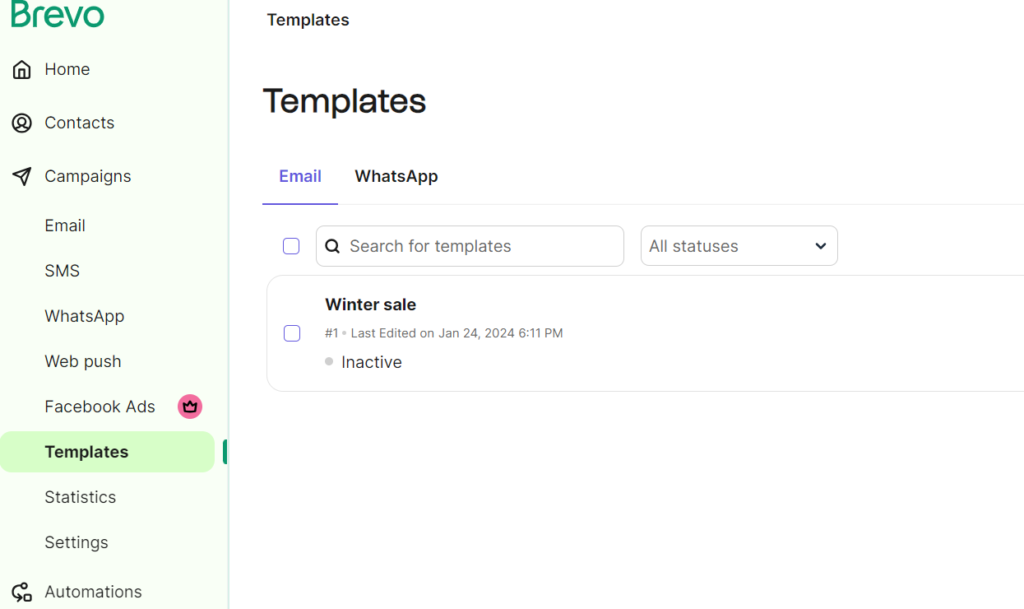Screen dimensions: 1024x609
Task: Click the Contacts person icon
Action: tap(21, 123)
